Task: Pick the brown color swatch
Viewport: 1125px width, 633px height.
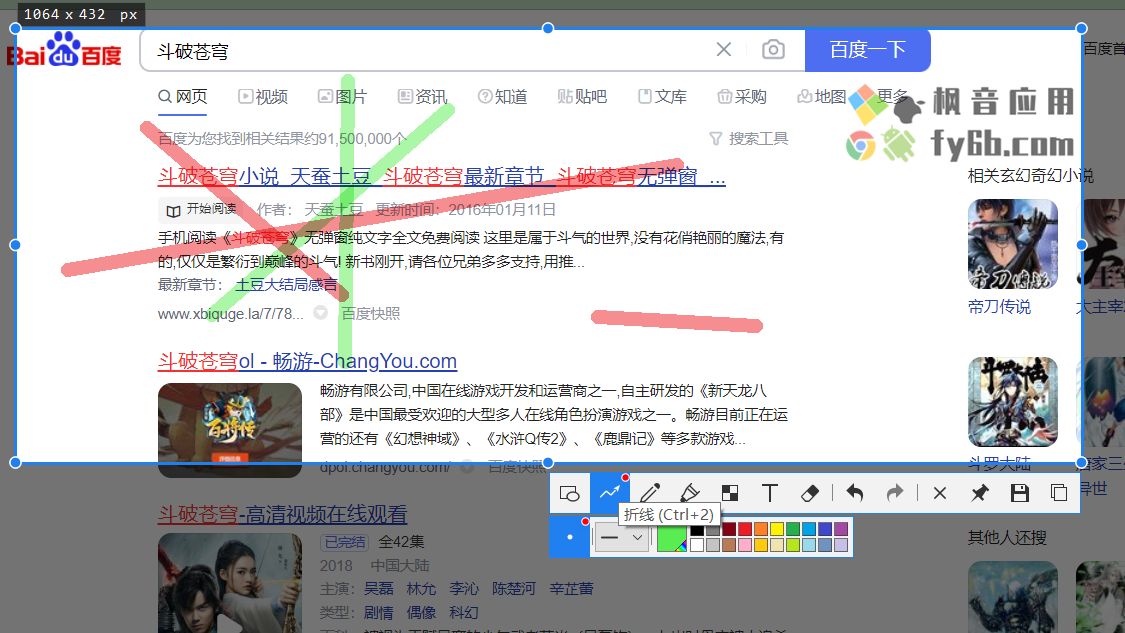Action: tap(729, 545)
